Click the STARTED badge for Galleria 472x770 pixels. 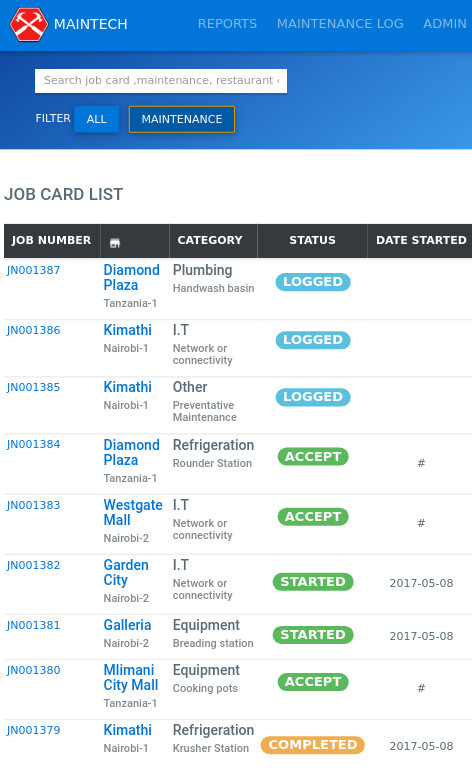point(313,634)
